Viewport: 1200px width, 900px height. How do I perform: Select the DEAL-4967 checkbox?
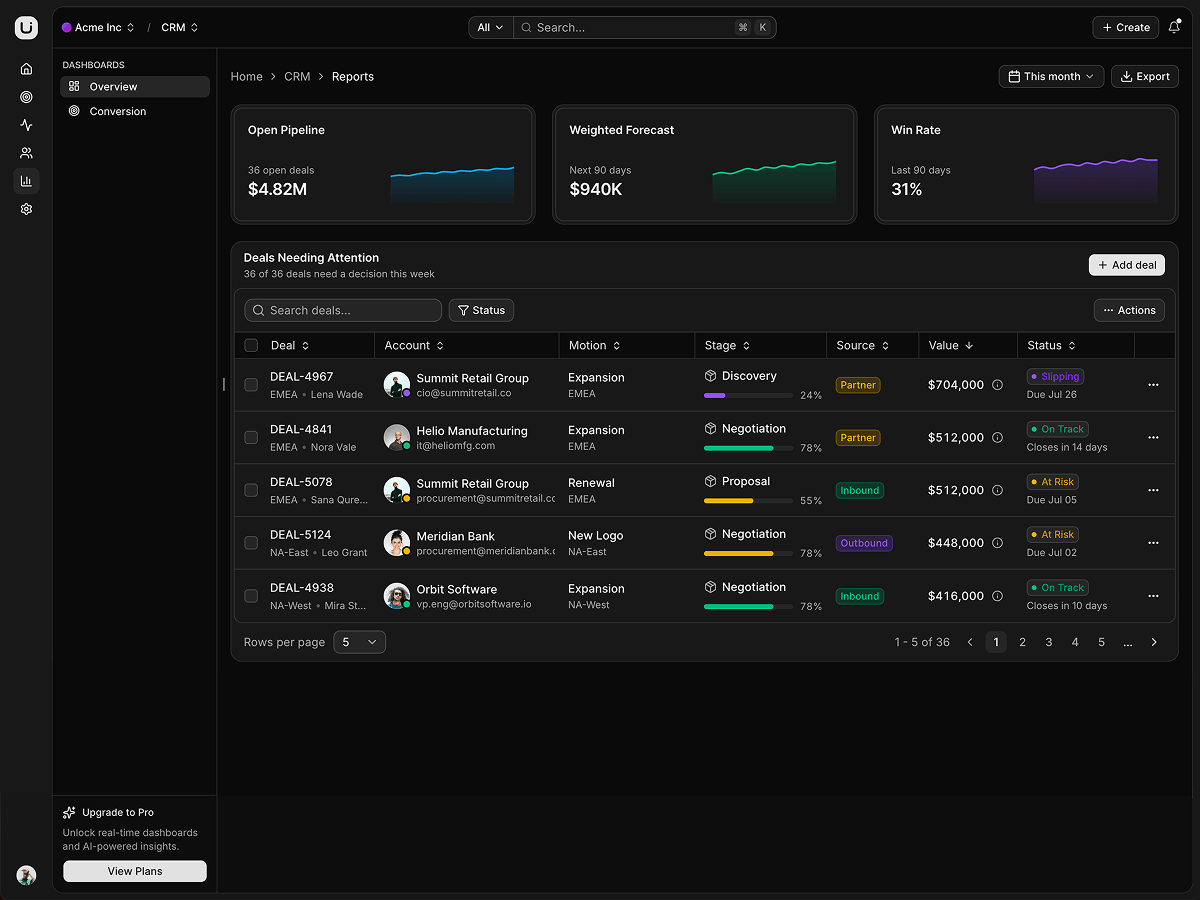[x=251, y=385]
